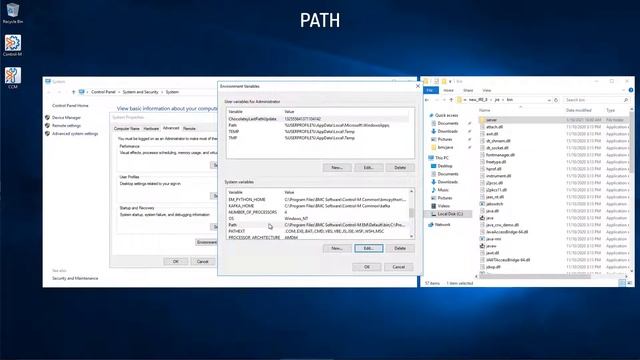Open the Control-M desktop icon
Viewport: 640px width, 360px height.
click(x=13, y=45)
